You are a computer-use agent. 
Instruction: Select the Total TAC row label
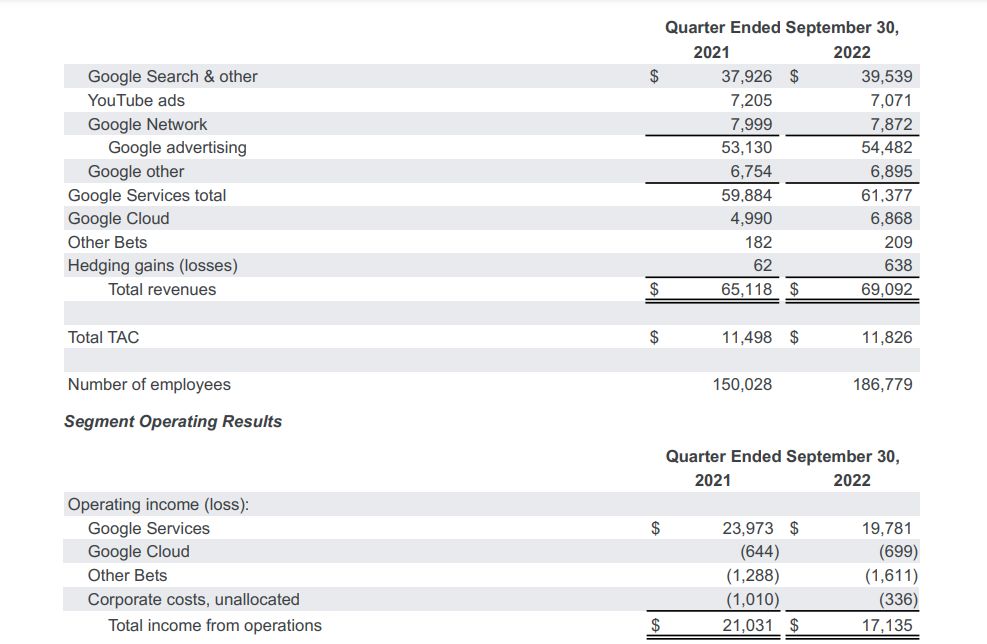(x=103, y=337)
